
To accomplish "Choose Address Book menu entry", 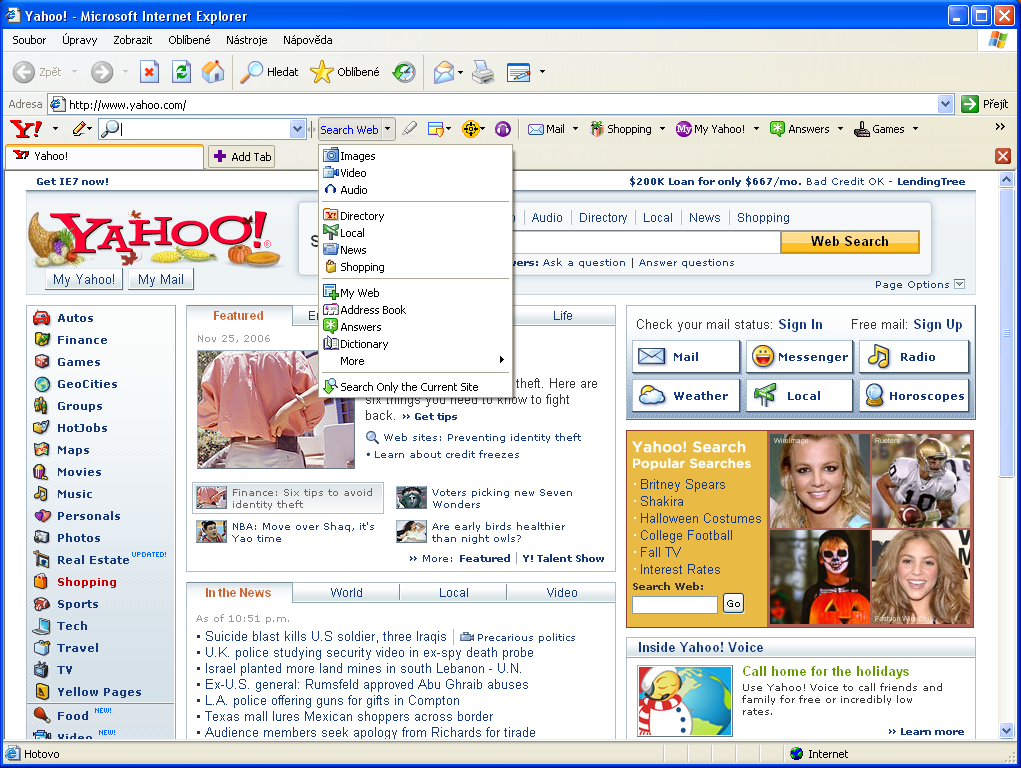I will click(x=415, y=310).
